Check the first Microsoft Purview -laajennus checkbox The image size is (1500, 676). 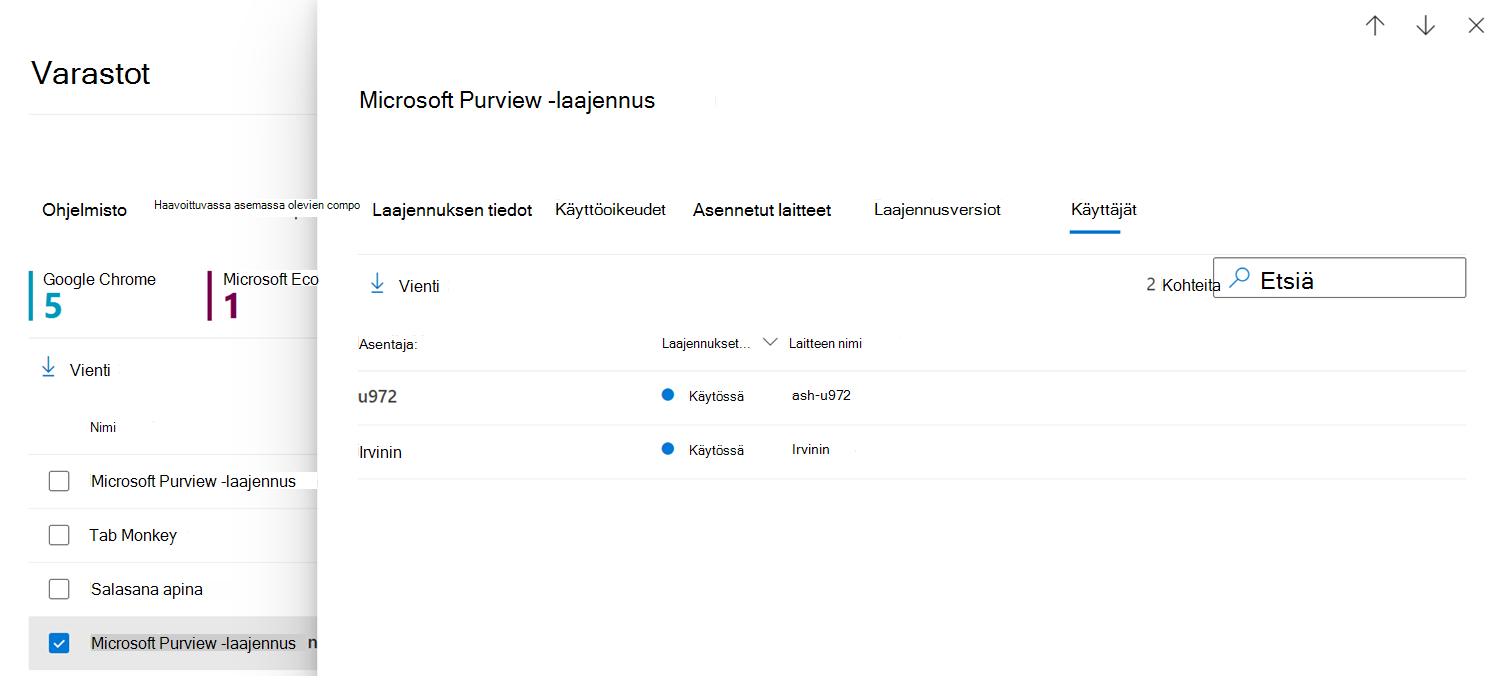[x=59, y=481]
